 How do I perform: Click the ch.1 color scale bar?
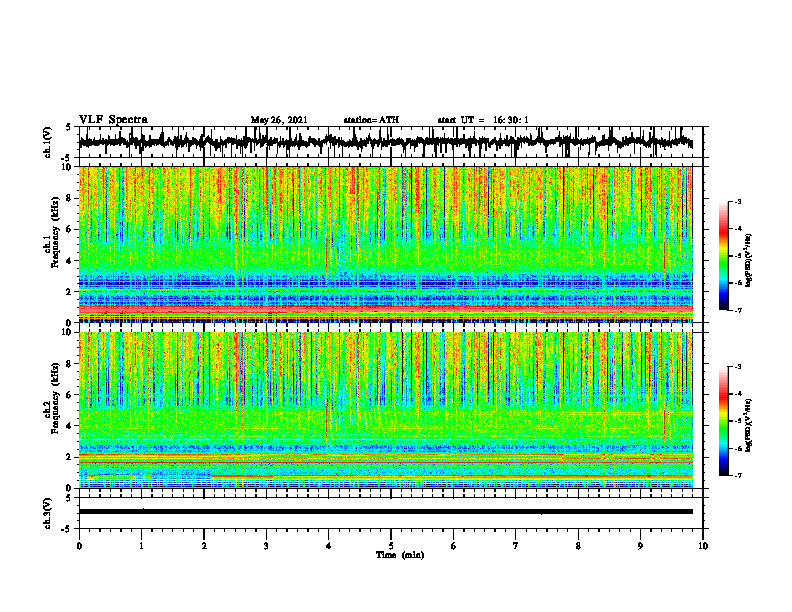pos(723,256)
